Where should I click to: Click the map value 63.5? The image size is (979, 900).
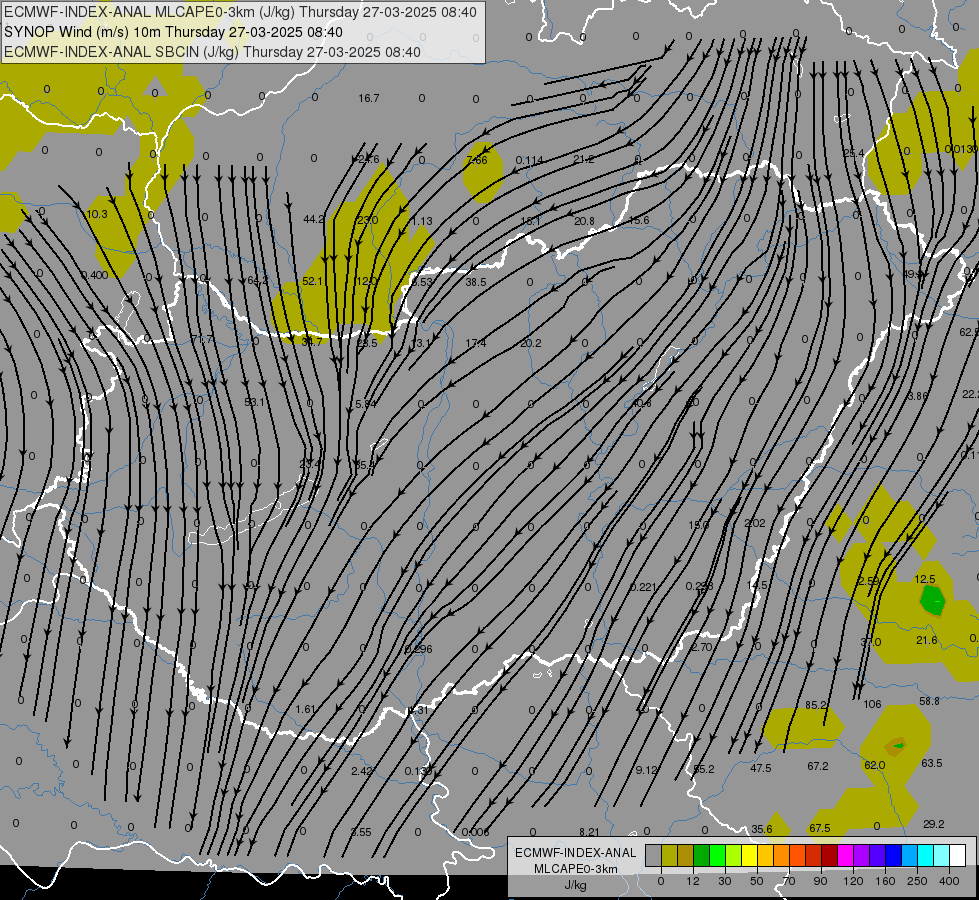pos(932,763)
